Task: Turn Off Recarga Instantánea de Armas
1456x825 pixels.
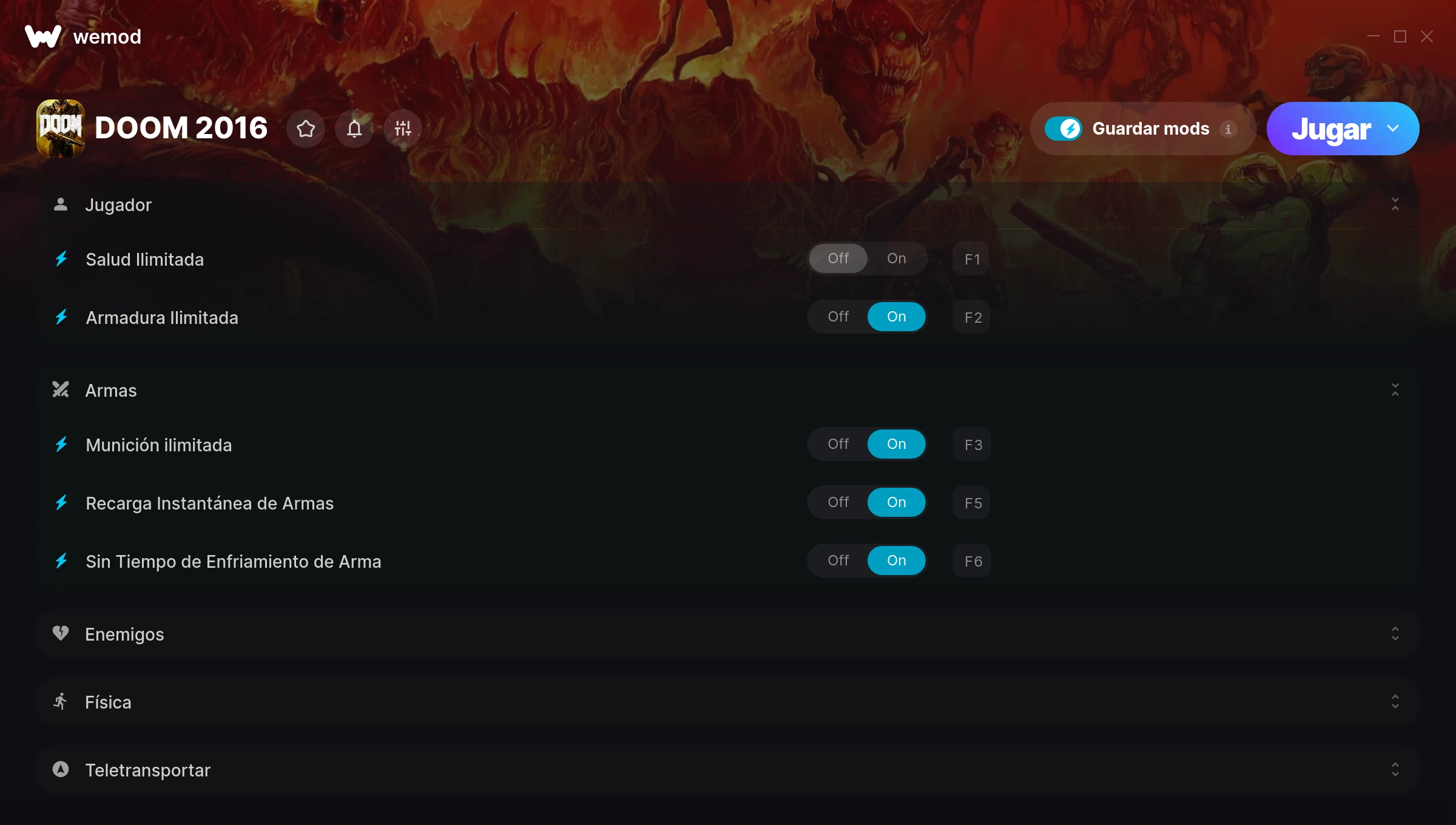Action: coord(838,502)
